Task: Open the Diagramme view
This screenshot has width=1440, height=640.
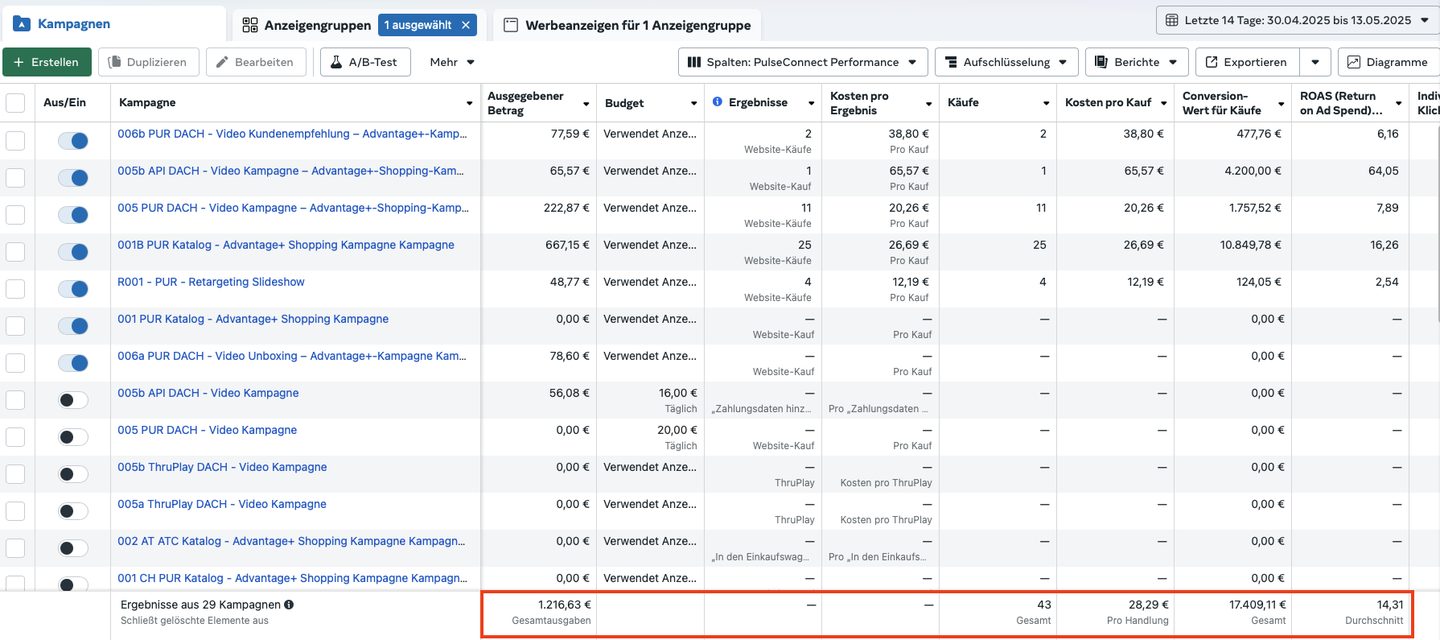Action: coord(1388,62)
